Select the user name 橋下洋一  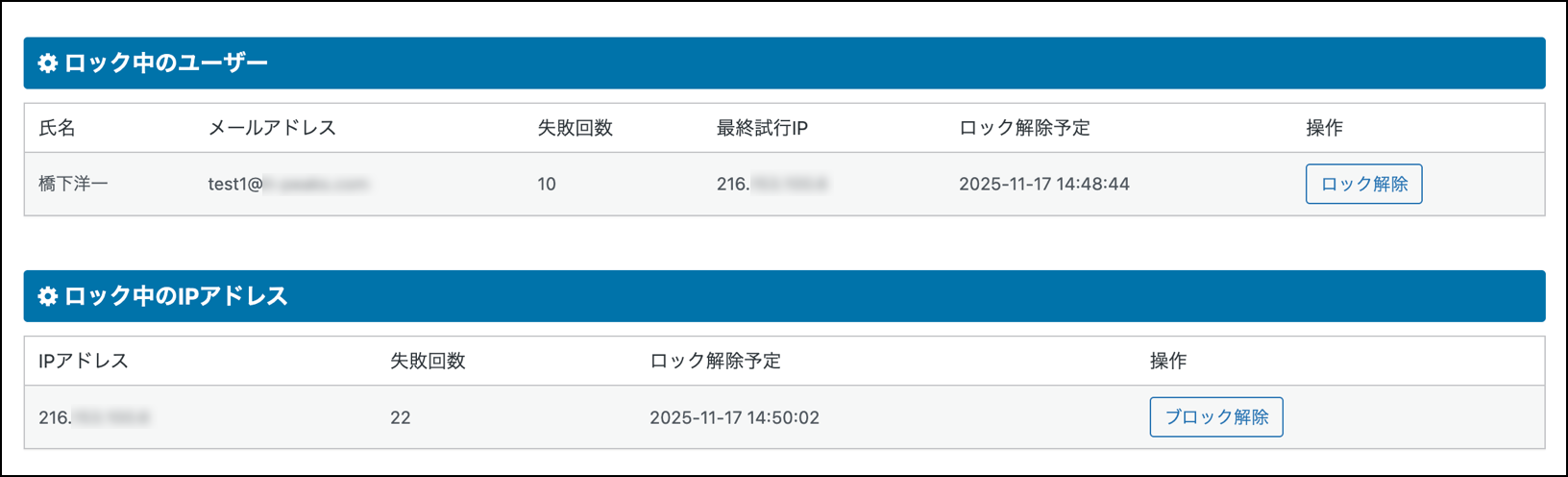73,184
